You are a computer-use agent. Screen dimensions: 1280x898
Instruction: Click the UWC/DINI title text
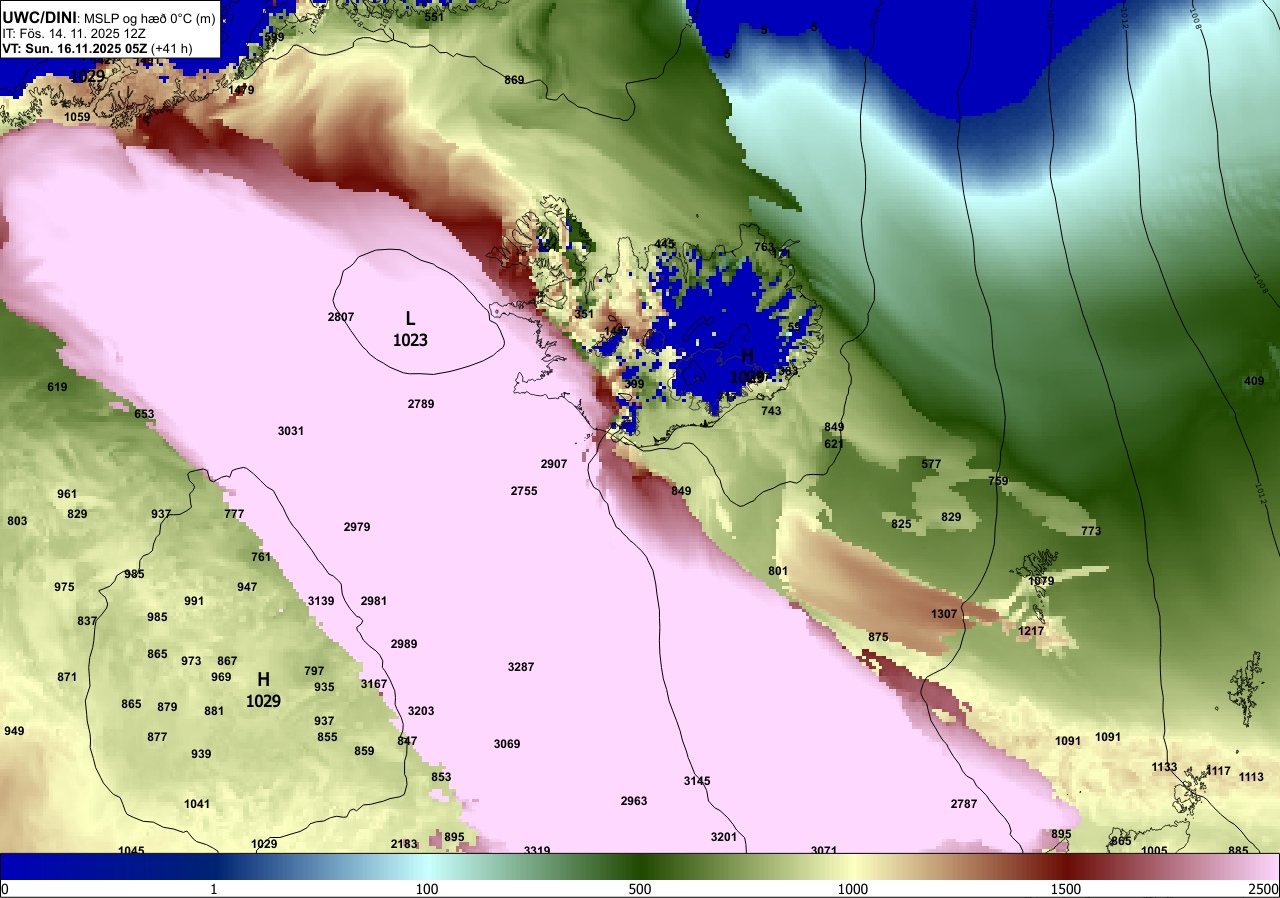39,17
